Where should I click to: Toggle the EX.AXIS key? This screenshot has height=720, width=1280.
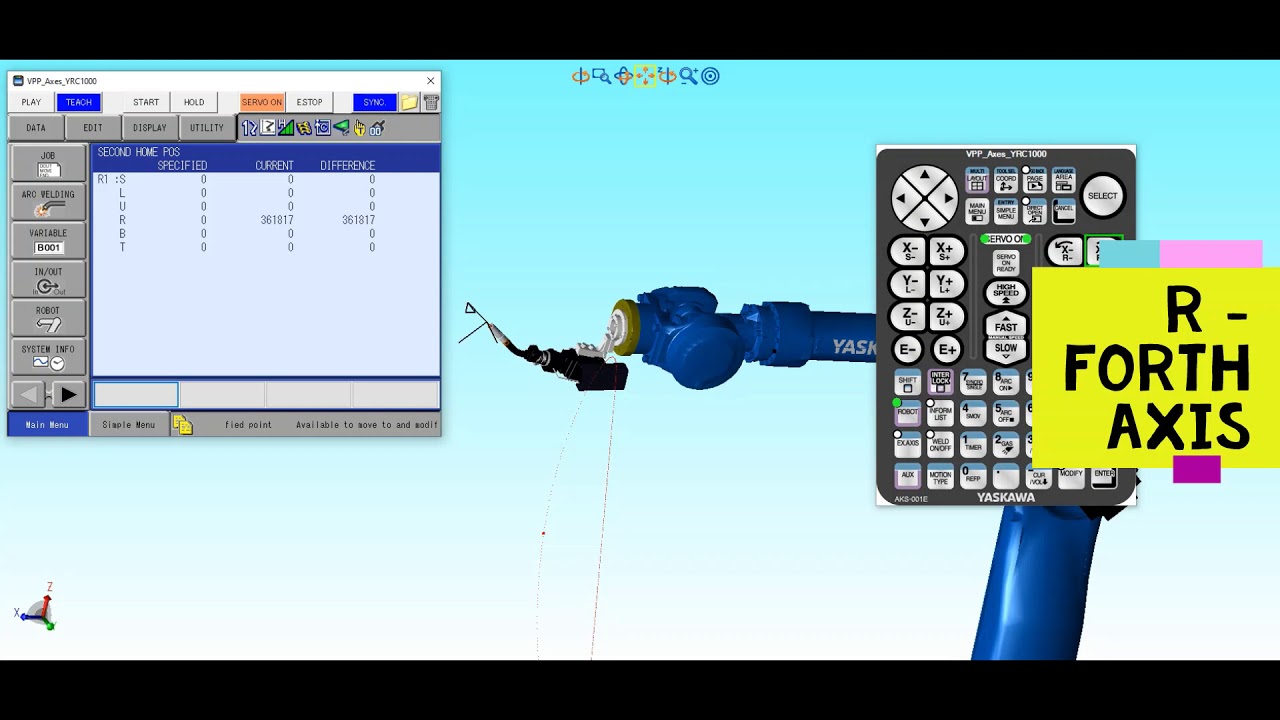907,446
